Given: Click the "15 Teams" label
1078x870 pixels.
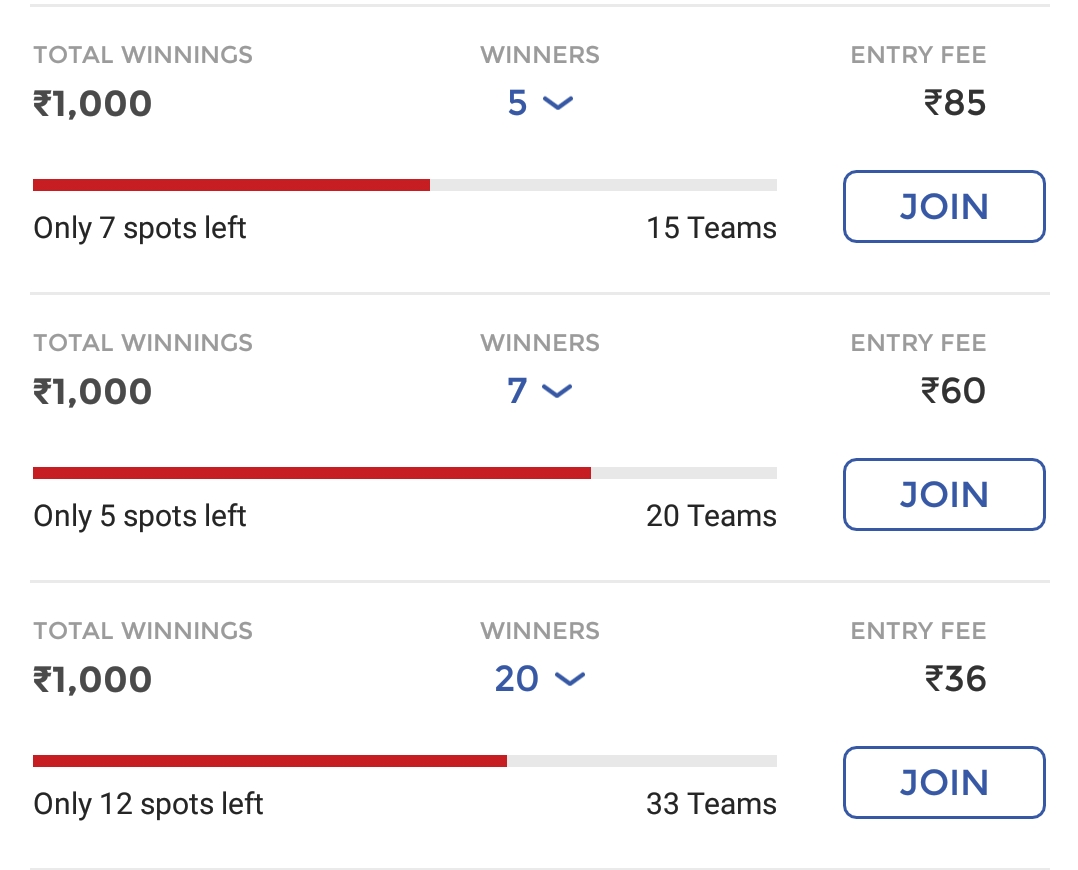Looking at the screenshot, I should [x=711, y=228].
